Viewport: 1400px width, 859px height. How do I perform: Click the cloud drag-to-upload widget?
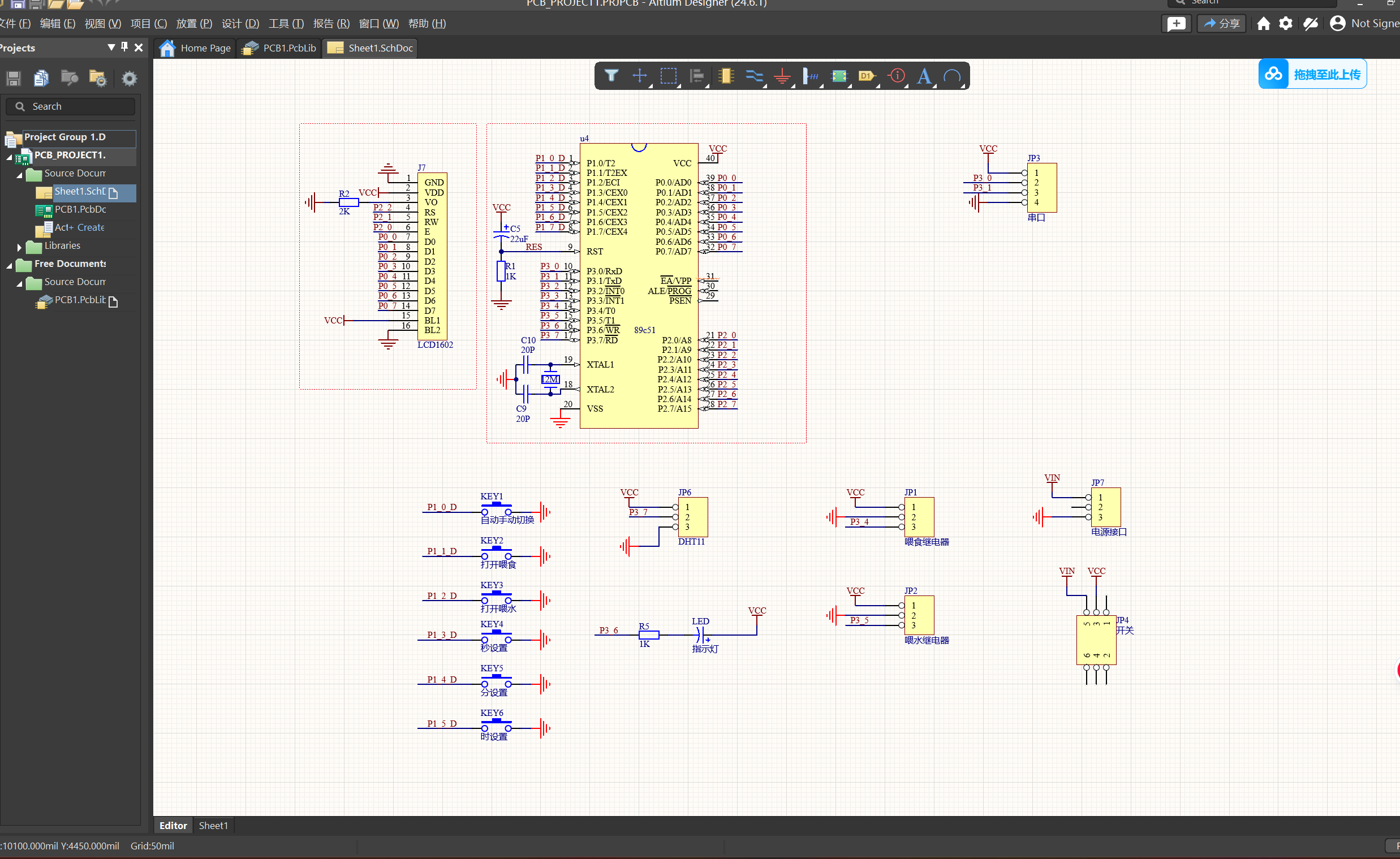click(1312, 75)
